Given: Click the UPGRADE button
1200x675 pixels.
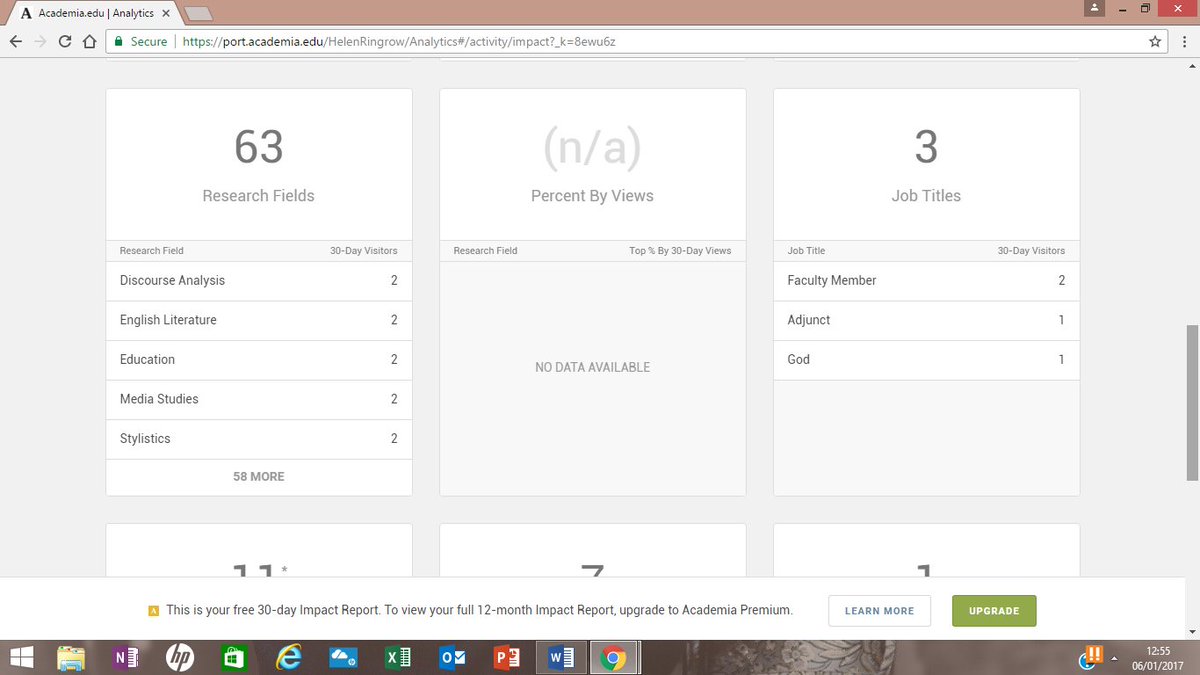Looking at the screenshot, I should pyautogui.click(x=994, y=611).
